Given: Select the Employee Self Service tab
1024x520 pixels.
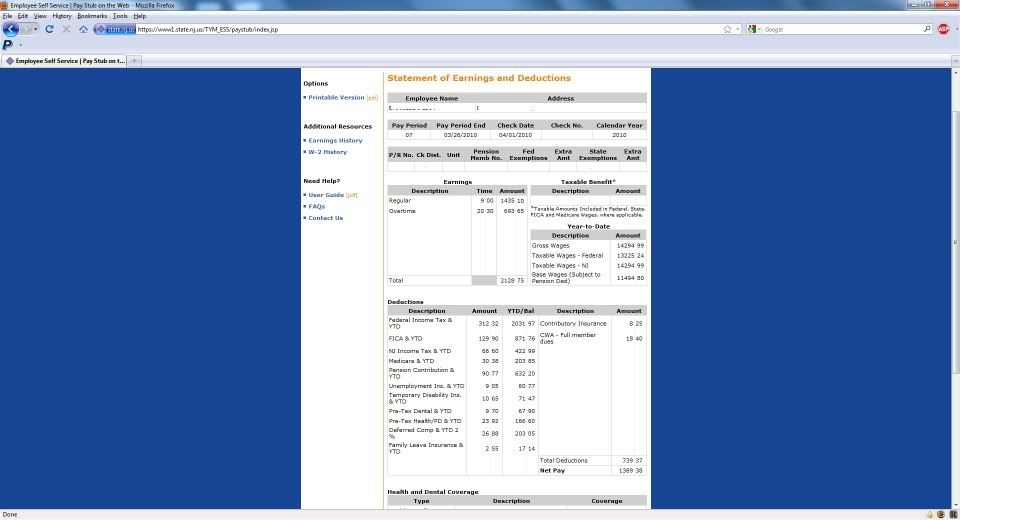Looking at the screenshot, I should pos(66,61).
